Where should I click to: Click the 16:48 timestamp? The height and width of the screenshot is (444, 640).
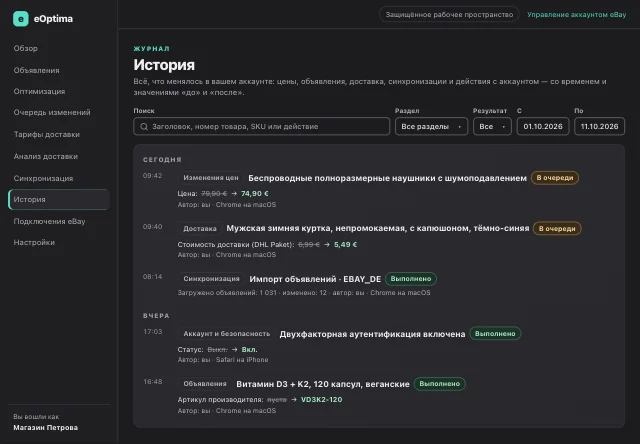click(153, 382)
